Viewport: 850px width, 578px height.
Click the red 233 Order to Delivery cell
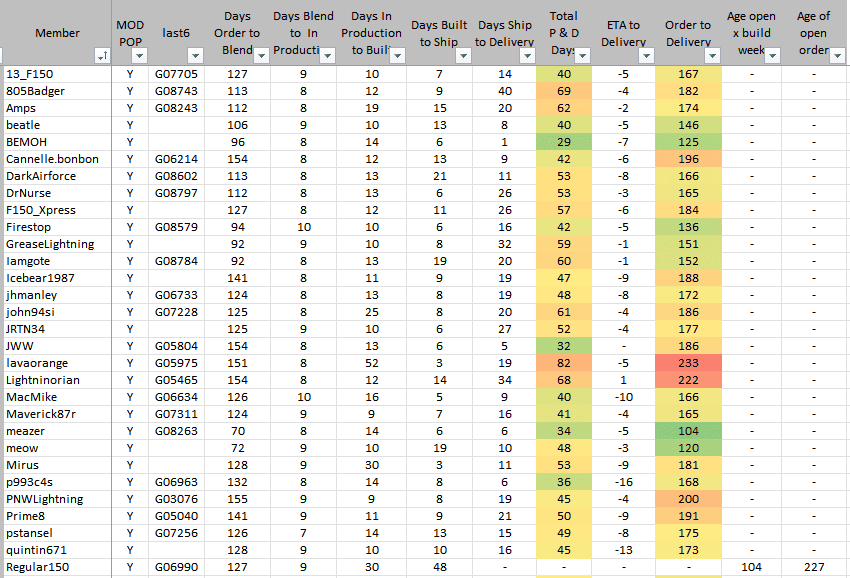687,363
